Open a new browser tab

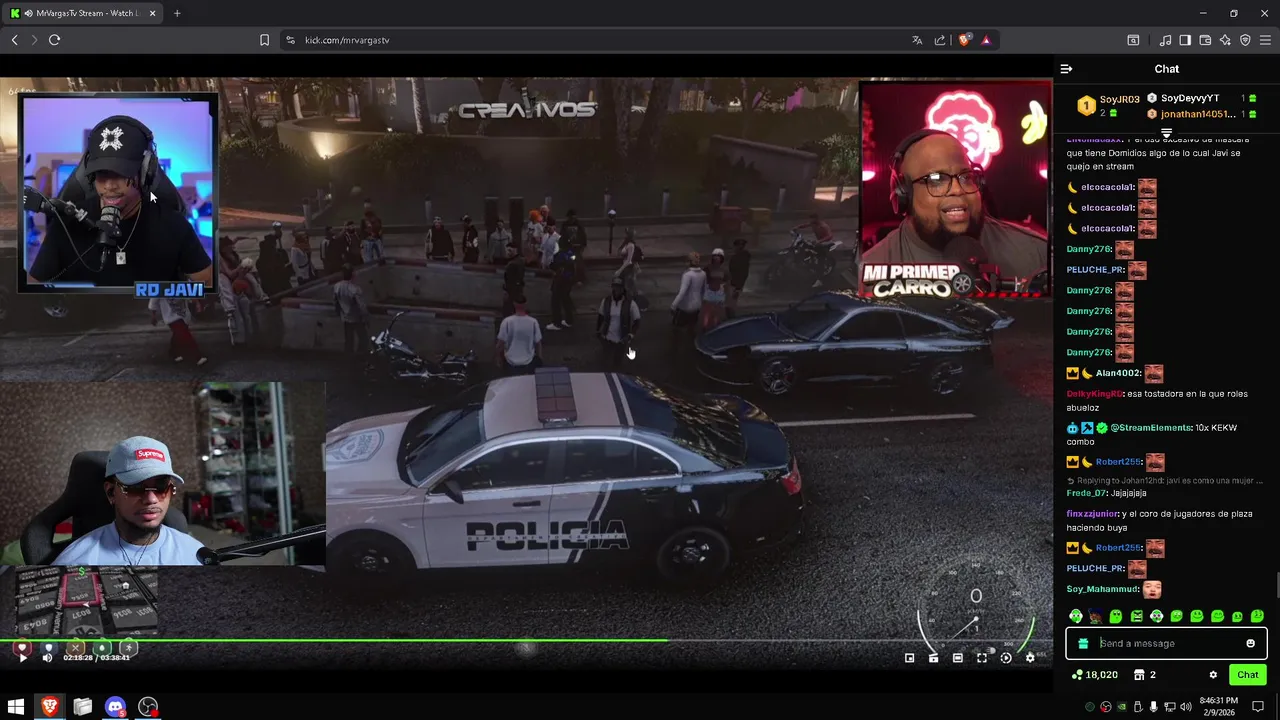tap(177, 13)
